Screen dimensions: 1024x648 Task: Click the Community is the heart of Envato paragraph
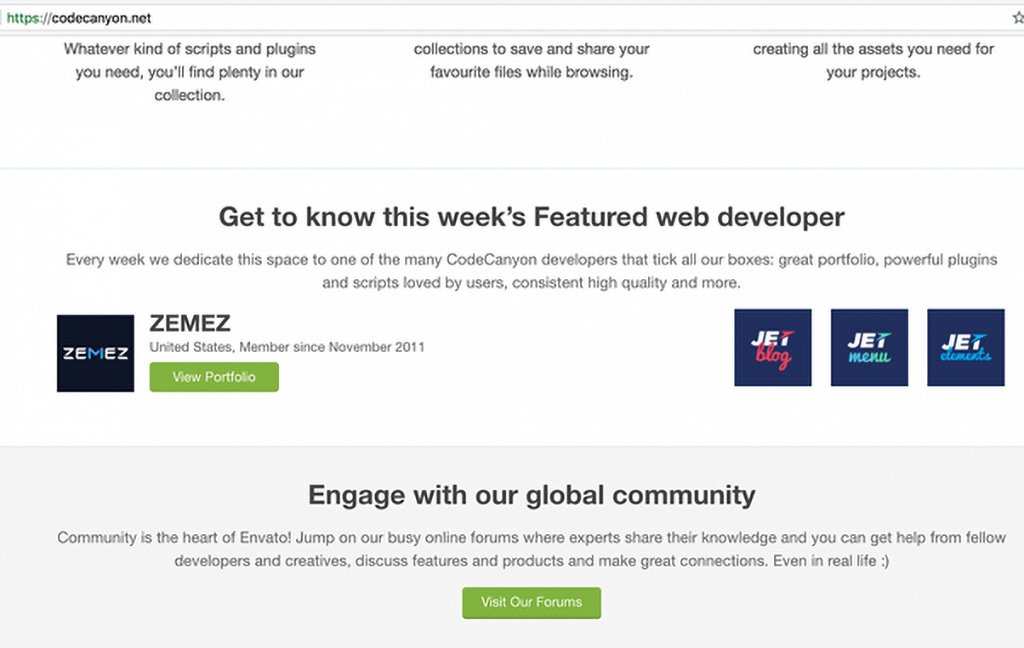[532, 549]
